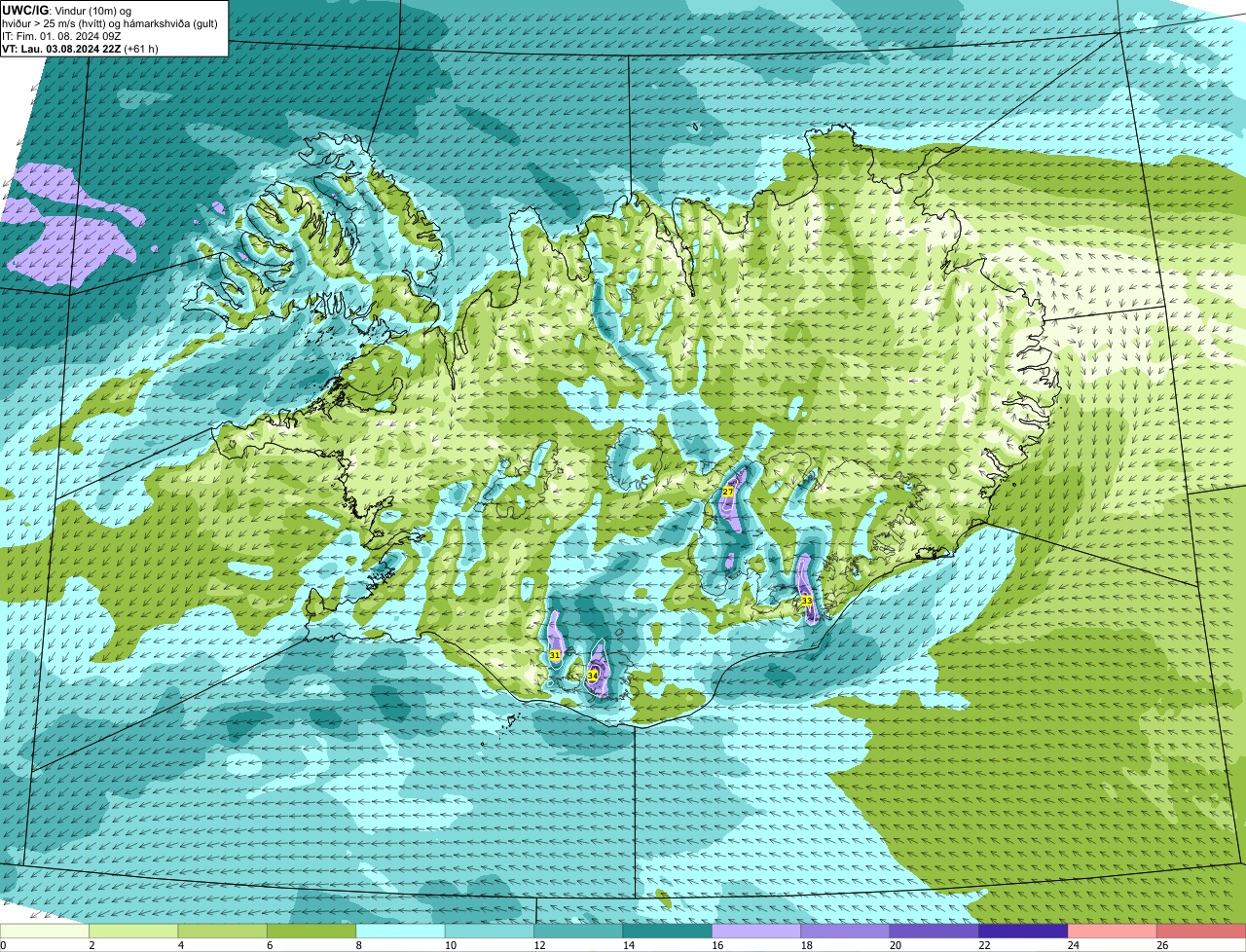Select the 4–6 m/s legend color swatch
This screenshot has height=952, width=1246.
(x=223, y=931)
